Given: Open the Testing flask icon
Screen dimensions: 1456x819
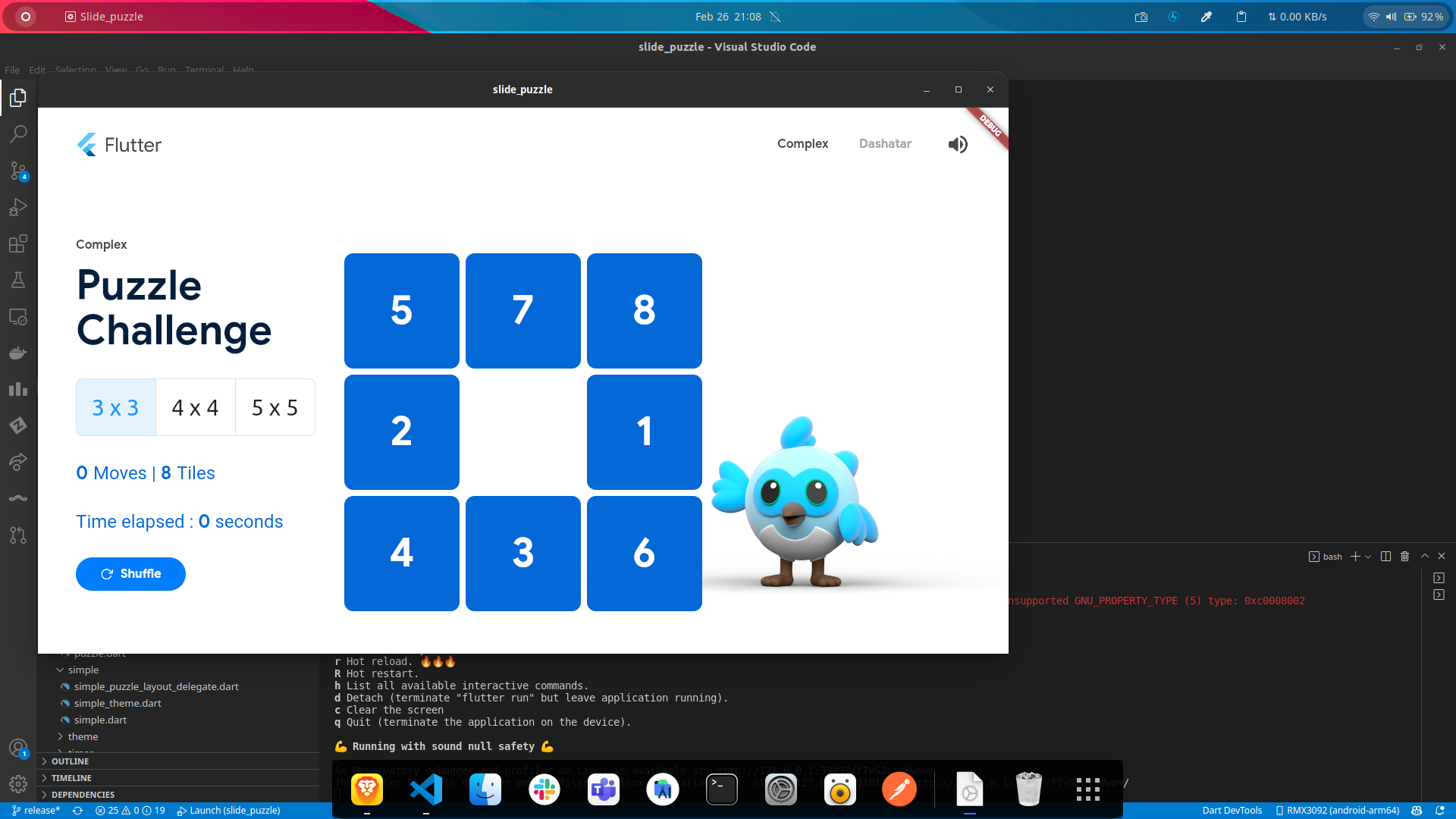Looking at the screenshot, I should 18,280.
